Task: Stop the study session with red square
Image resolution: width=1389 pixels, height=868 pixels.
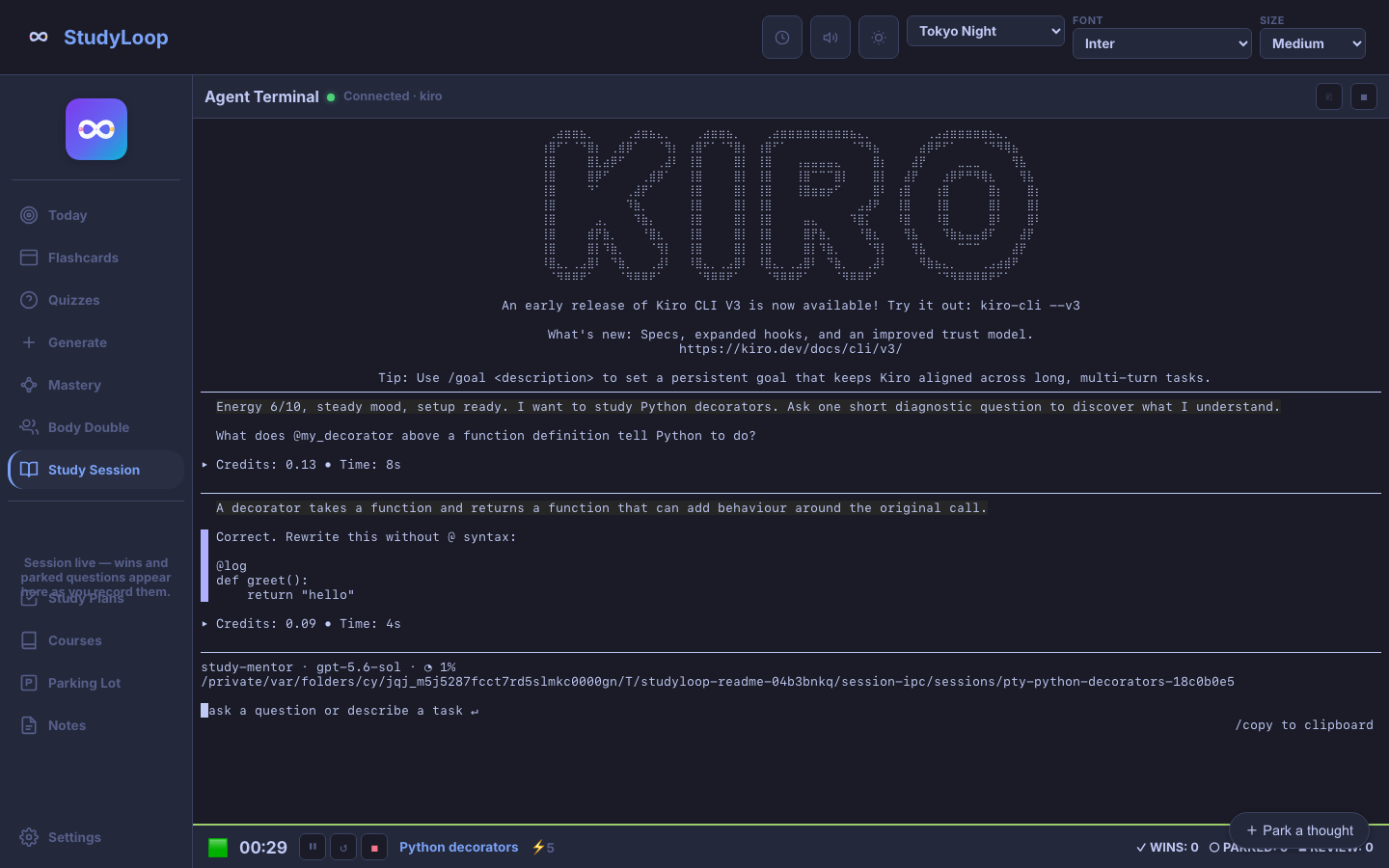Action: tap(374, 847)
